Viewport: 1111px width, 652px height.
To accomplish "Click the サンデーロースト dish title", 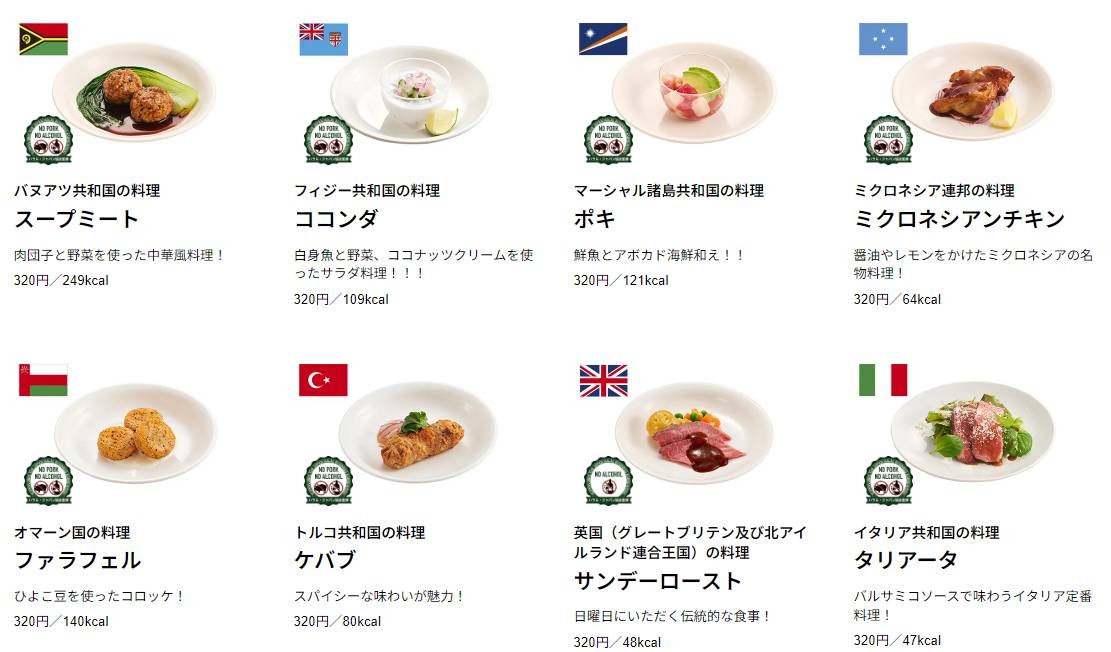I will (x=658, y=580).
